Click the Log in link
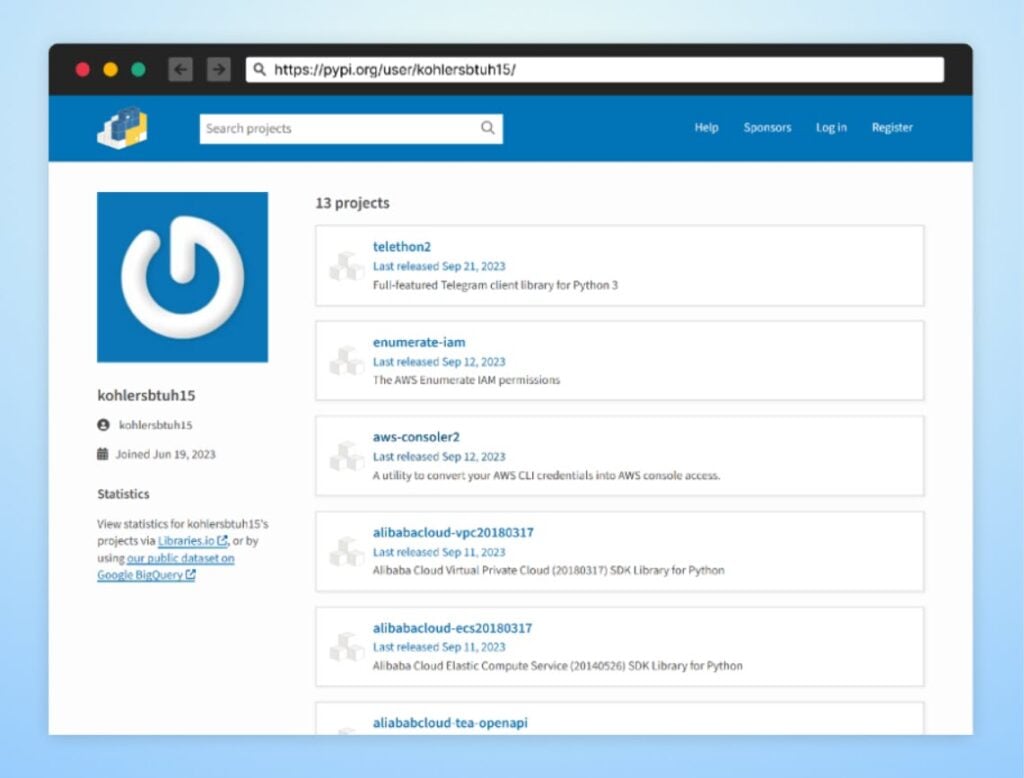Viewport: 1024px width, 778px height. (831, 128)
